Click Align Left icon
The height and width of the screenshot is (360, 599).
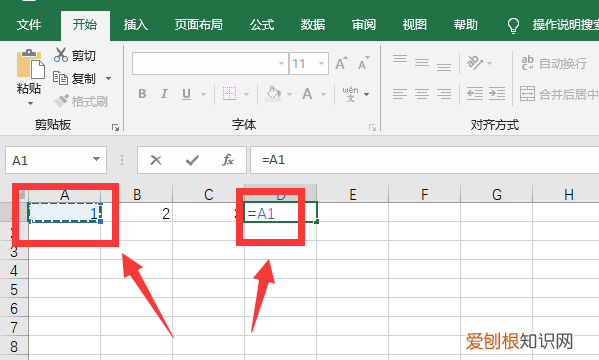click(400, 94)
